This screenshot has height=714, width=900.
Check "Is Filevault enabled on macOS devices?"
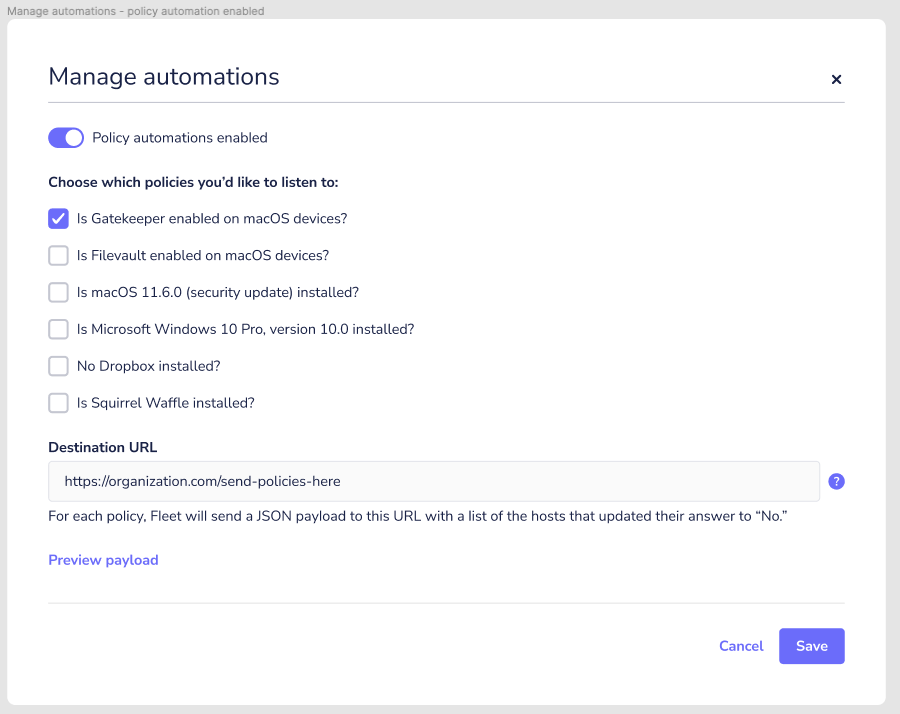point(58,255)
